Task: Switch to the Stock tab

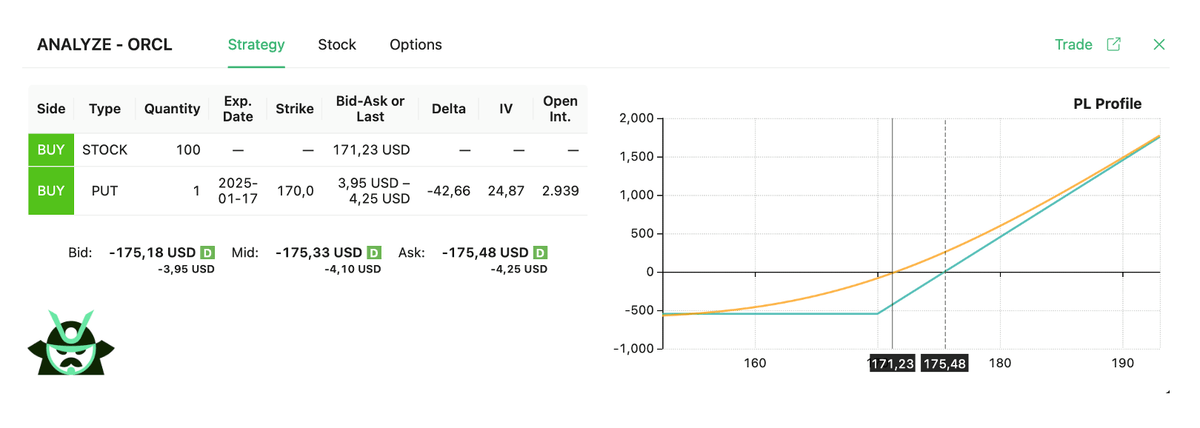Action: pos(337,45)
